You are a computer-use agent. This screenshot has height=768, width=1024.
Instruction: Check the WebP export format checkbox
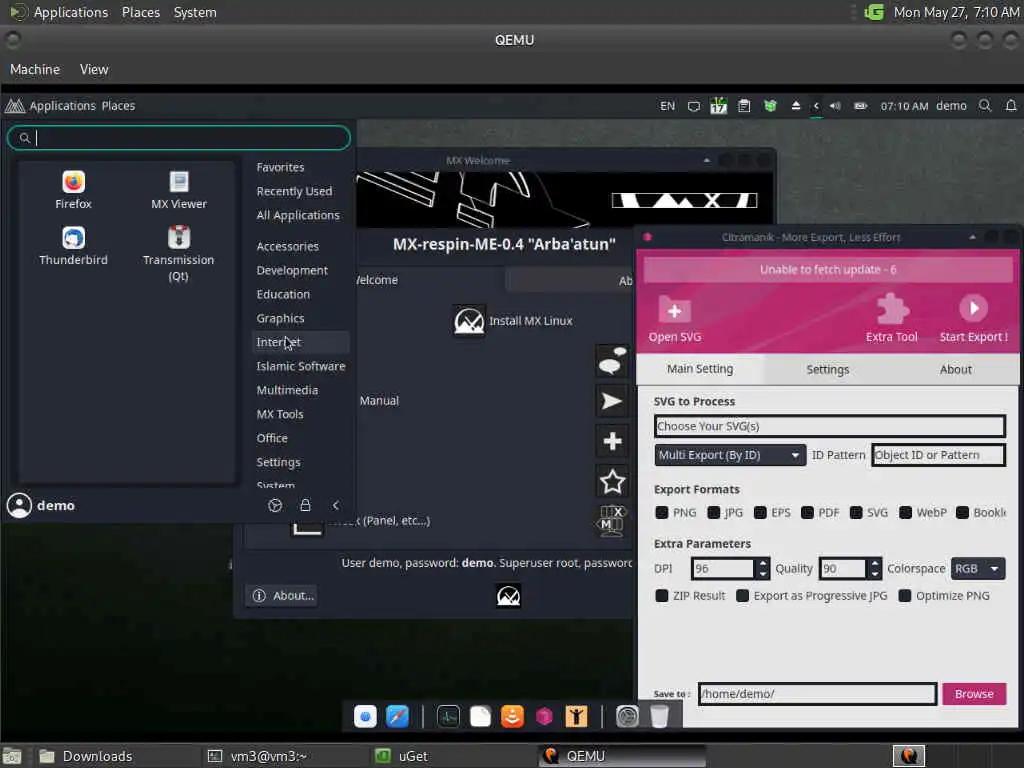tap(905, 513)
